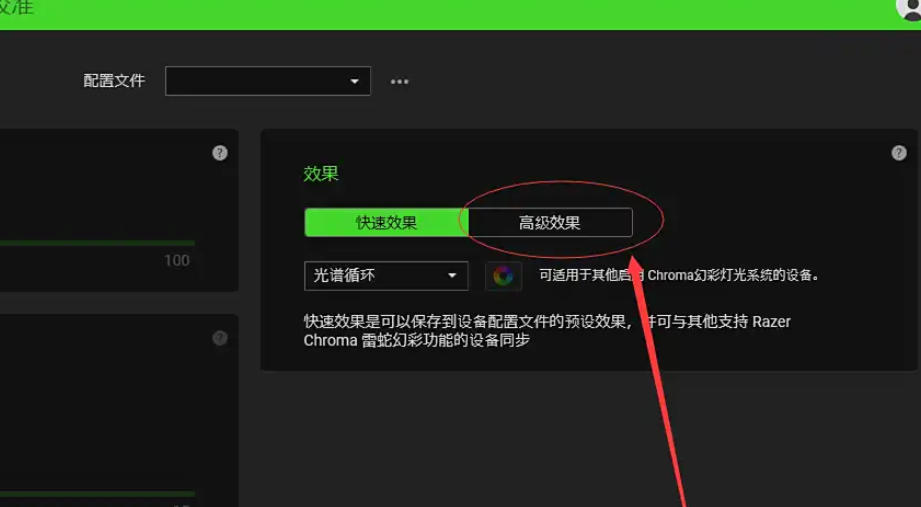Click the Chroma color wheel icon
Image resolution: width=921 pixels, height=507 pixels.
point(503,276)
